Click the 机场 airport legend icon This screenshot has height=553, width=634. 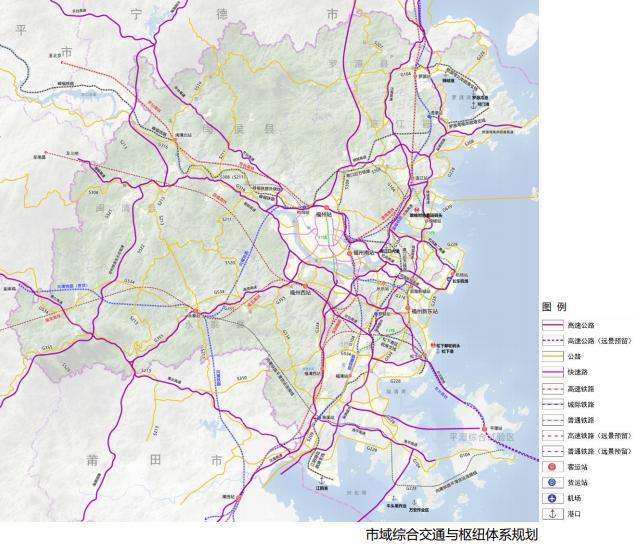click(552, 498)
